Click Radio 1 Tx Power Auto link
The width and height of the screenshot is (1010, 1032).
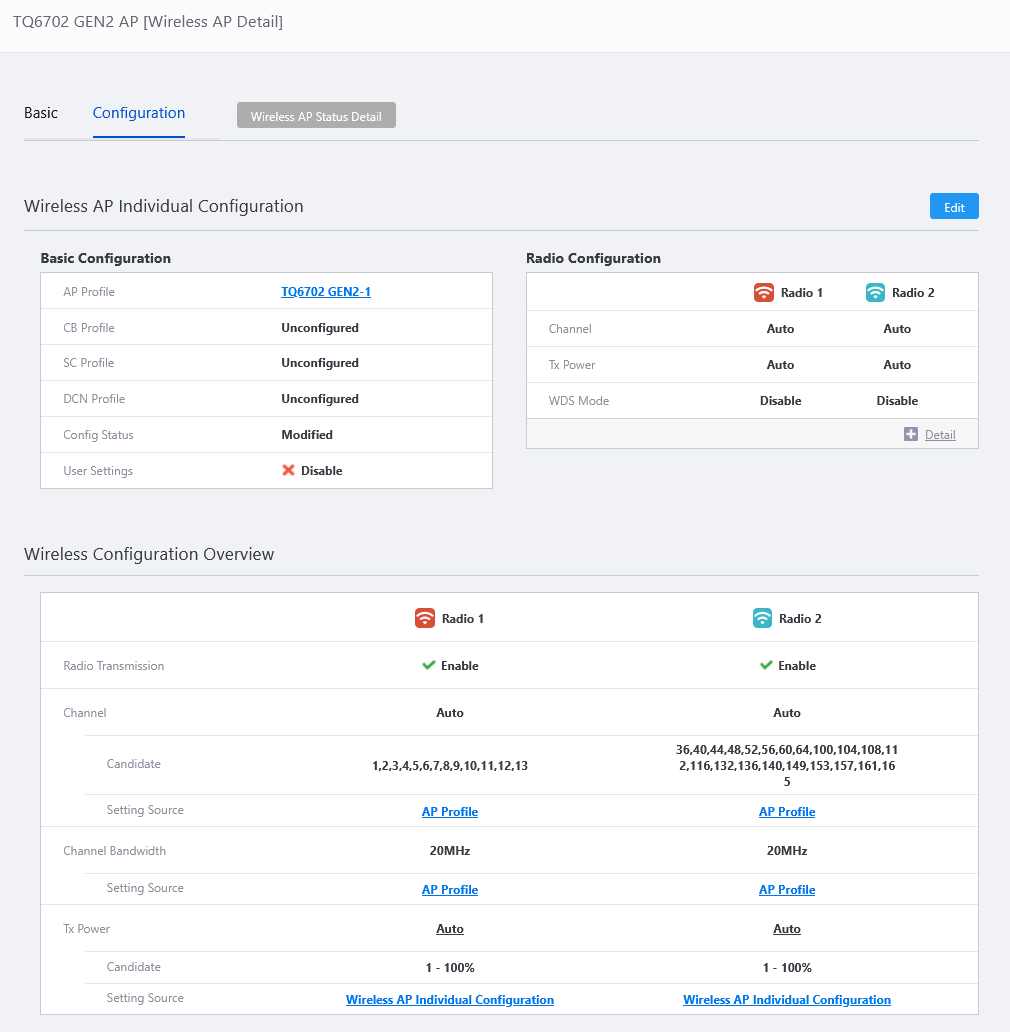pyautogui.click(x=450, y=929)
